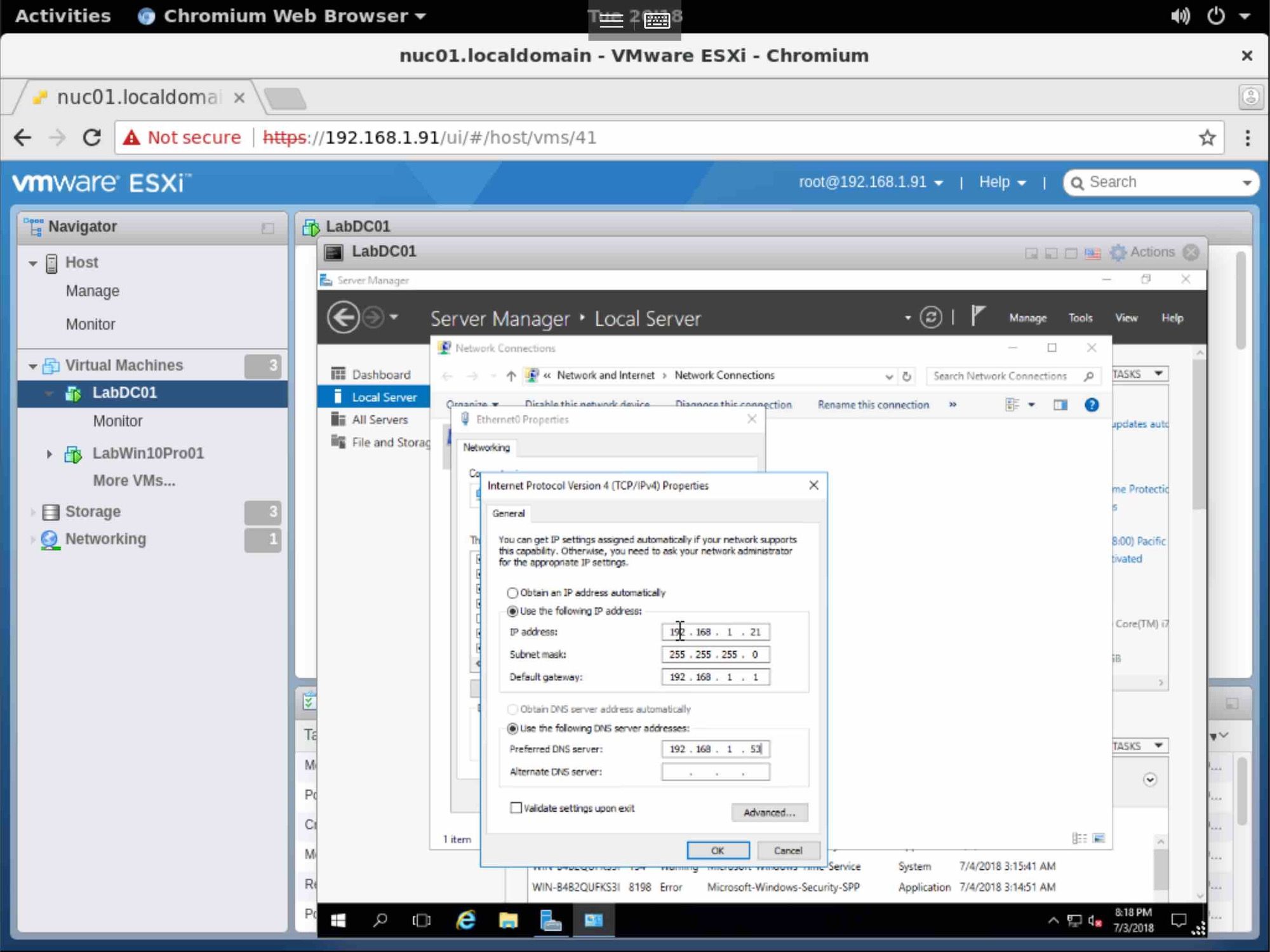Click the guest volume tray icon
The image size is (1270, 952).
point(1095,920)
